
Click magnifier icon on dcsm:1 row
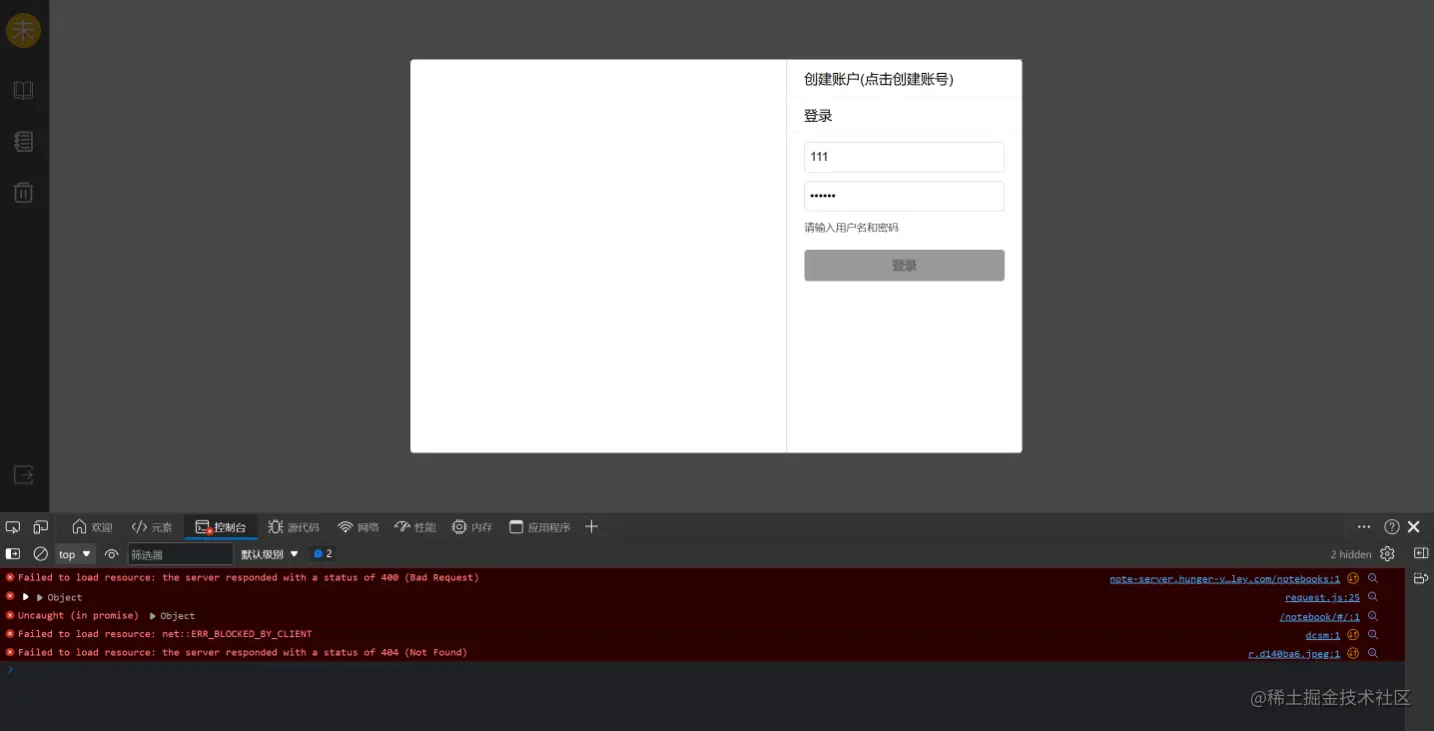[x=1373, y=634]
